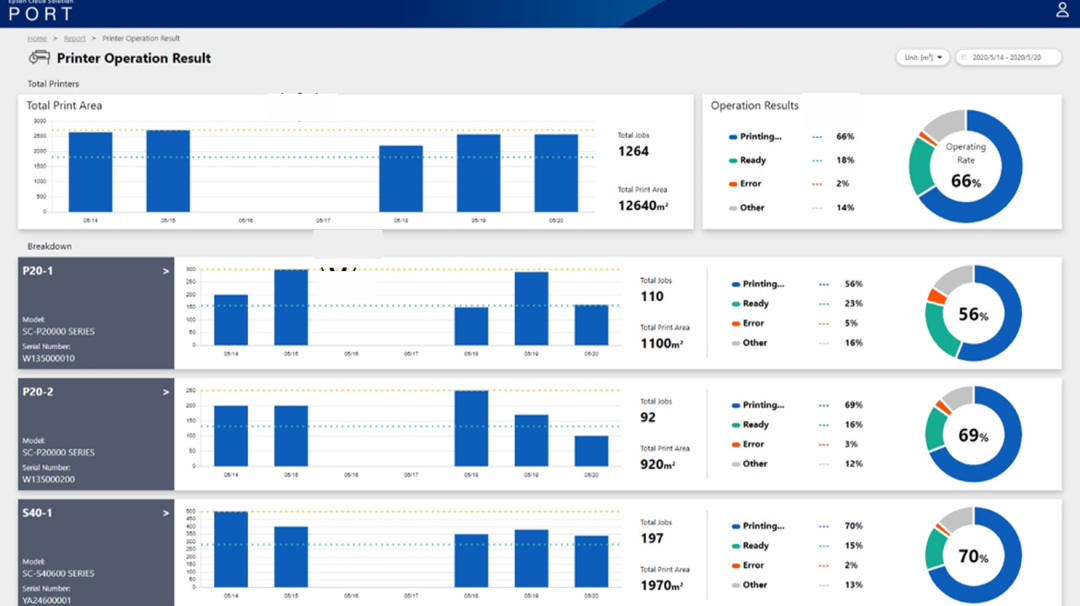This screenshot has height=606, width=1080.
Task: Click the printer icon beside the page title
Action: 39,58
